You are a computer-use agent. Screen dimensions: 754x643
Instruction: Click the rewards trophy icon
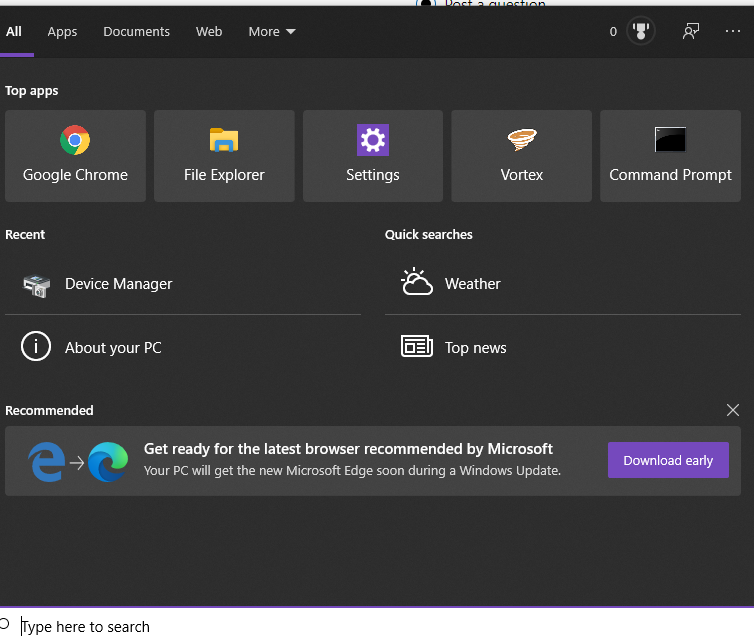coord(641,31)
